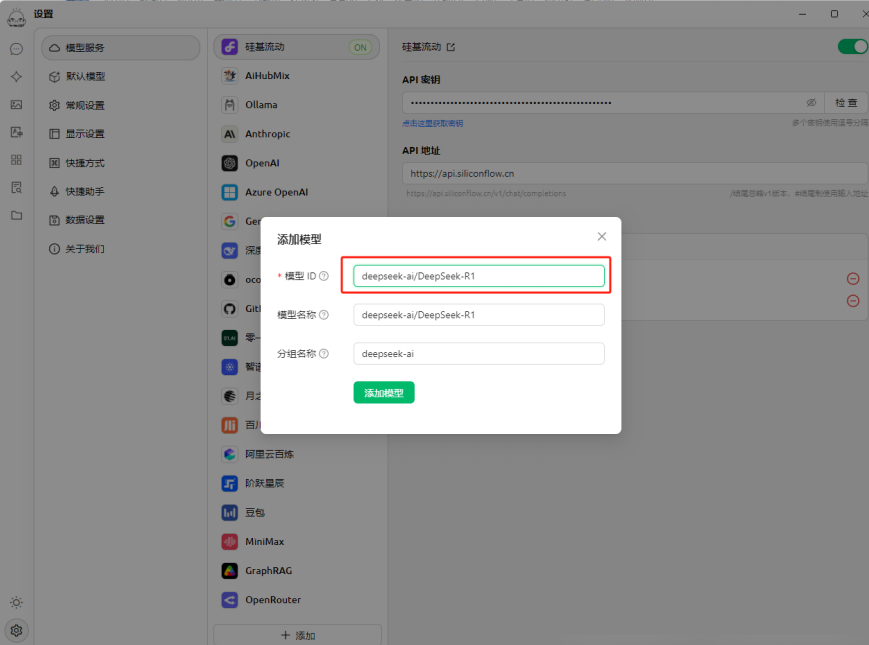Toggle the ON badge on 硅基流动 row
The width and height of the screenshot is (869, 645).
pyautogui.click(x=360, y=48)
